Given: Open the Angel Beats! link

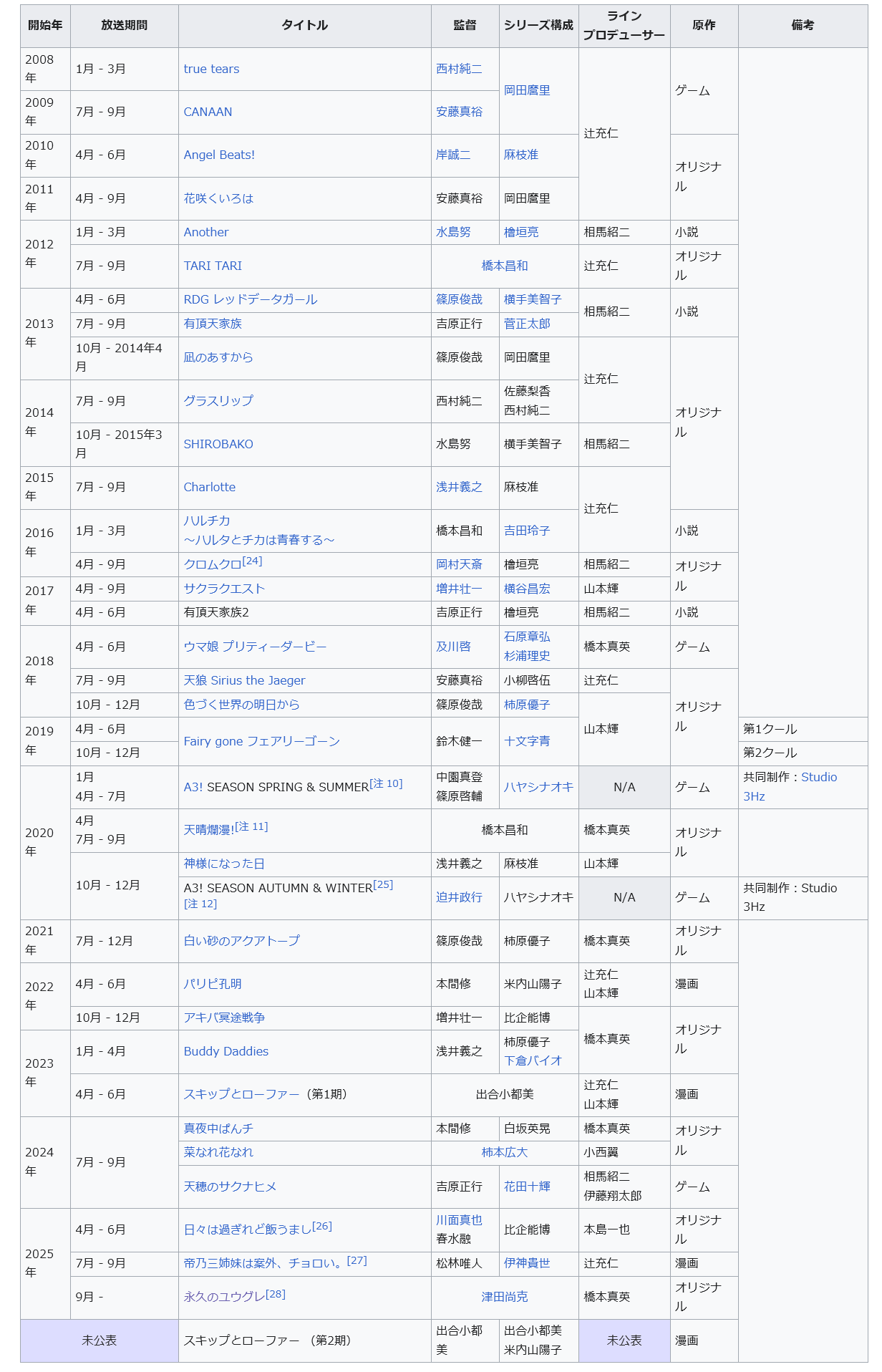Looking at the screenshot, I should (219, 155).
